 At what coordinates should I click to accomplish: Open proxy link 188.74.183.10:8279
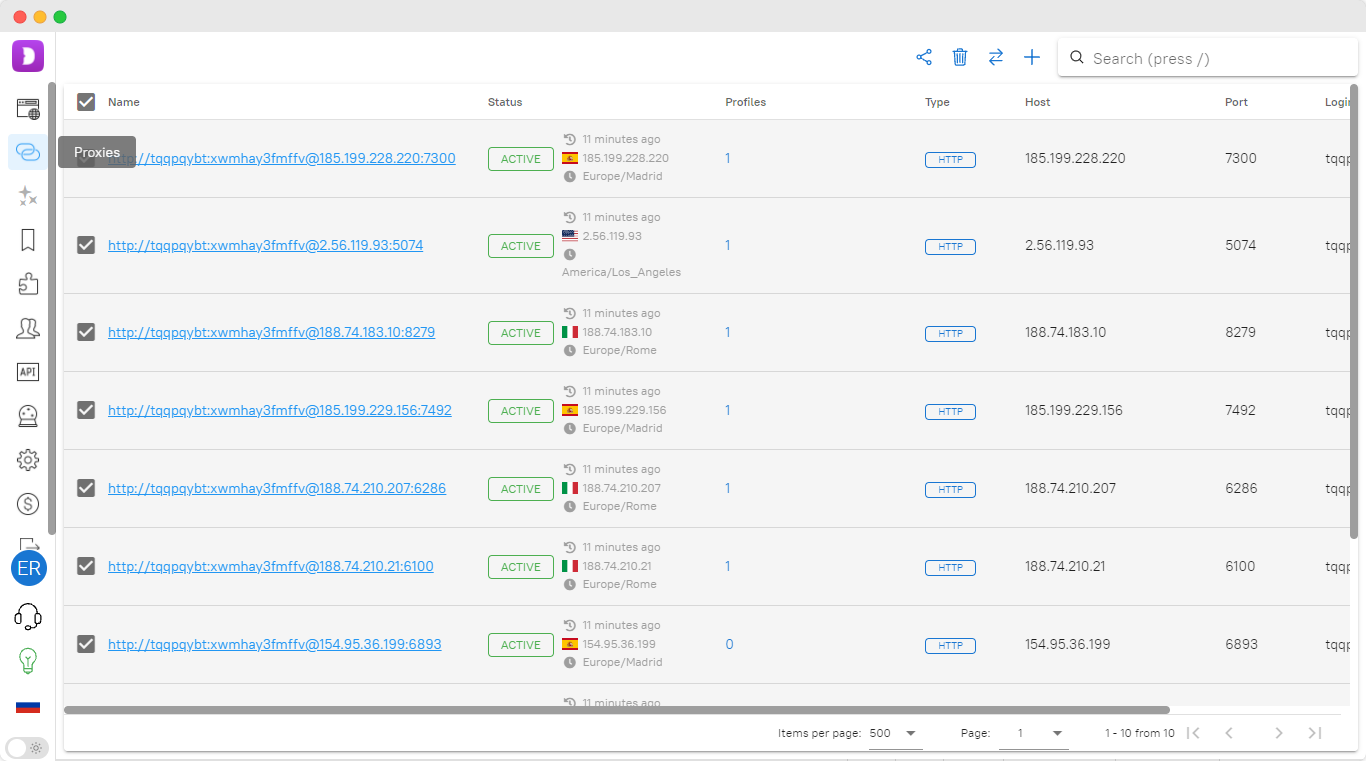pyautogui.click(x=271, y=332)
